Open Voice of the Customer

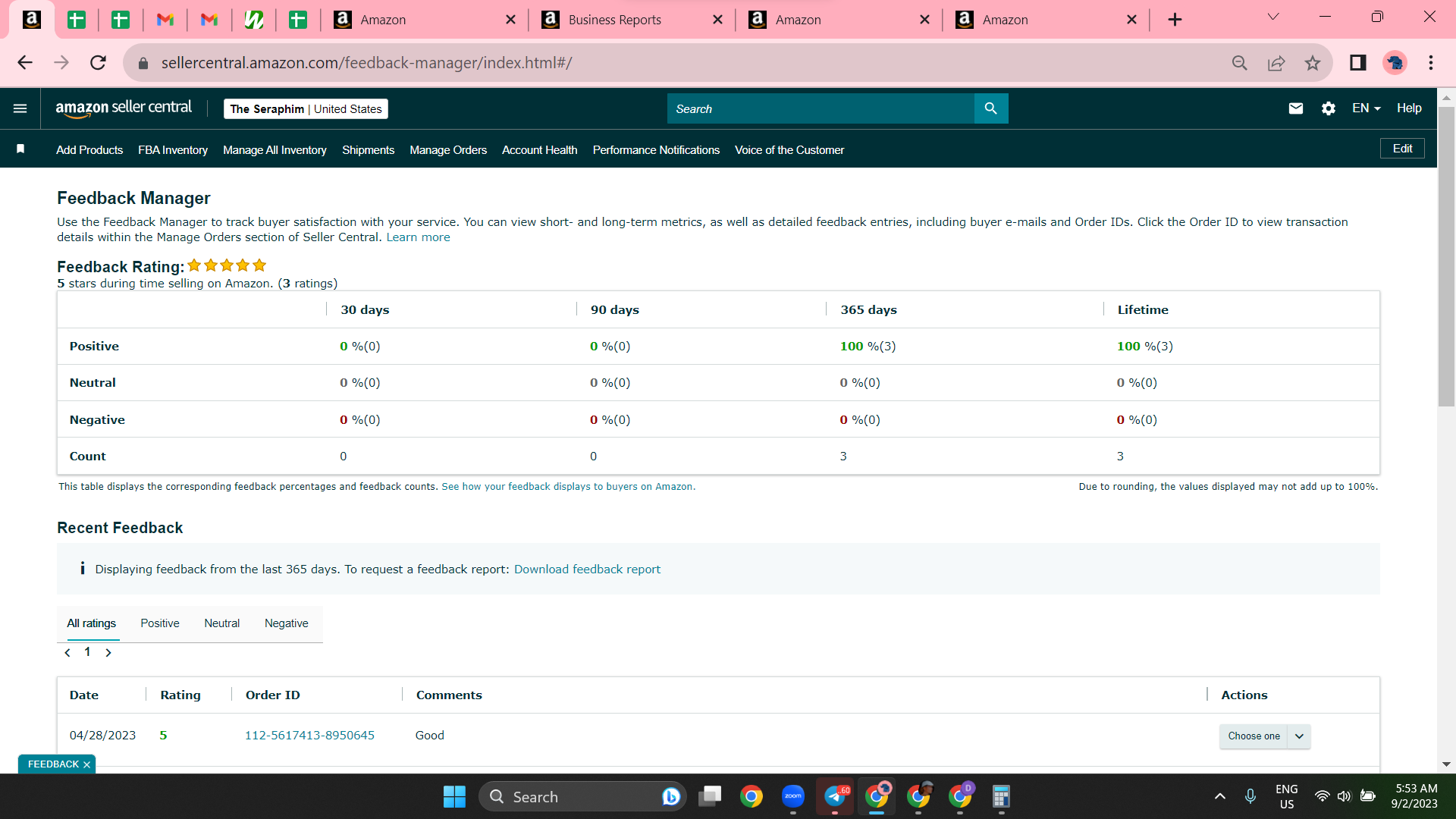pyautogui.click(x=789, y=150)
